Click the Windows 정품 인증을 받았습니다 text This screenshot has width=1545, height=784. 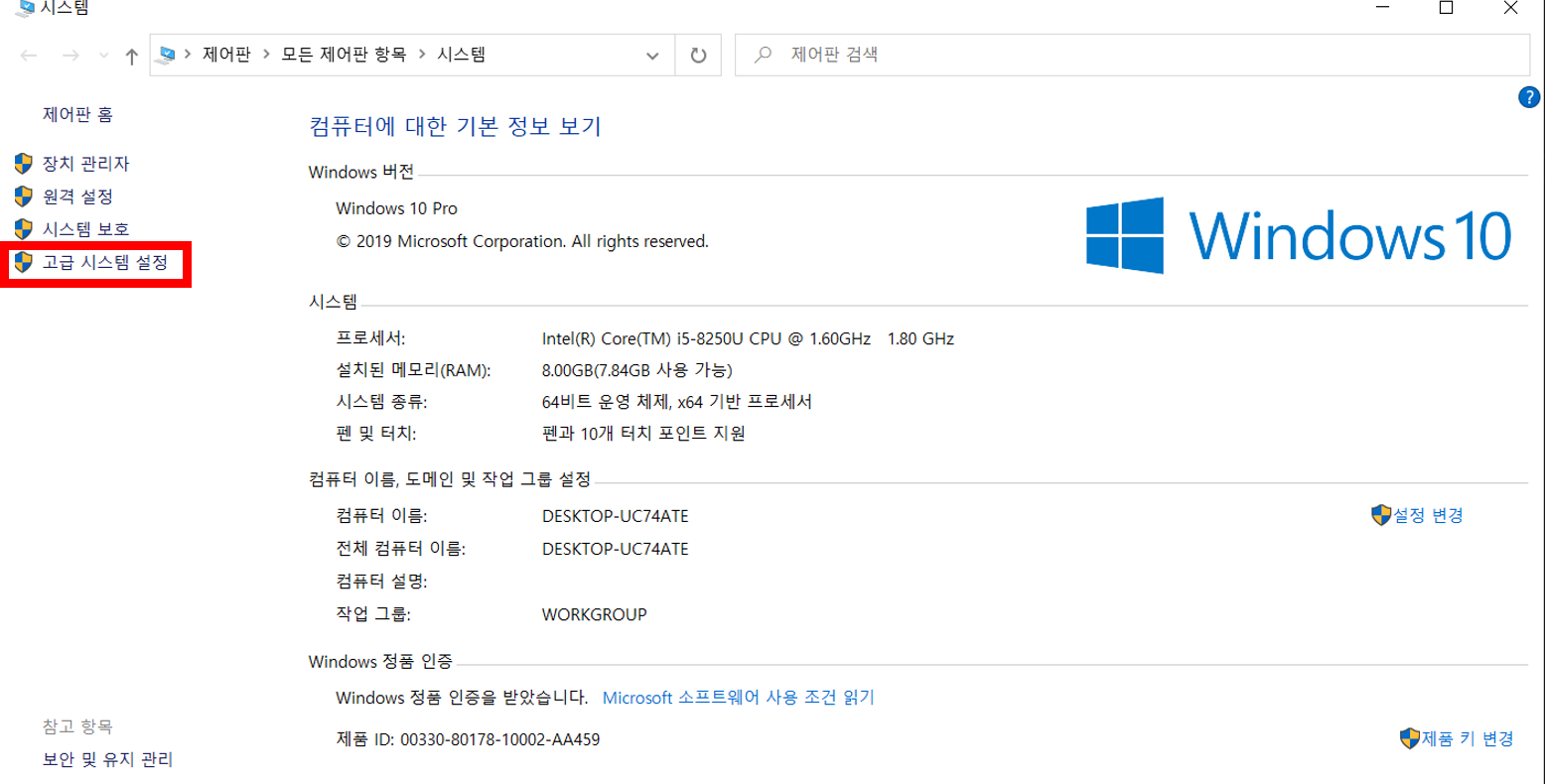(462, 698)
